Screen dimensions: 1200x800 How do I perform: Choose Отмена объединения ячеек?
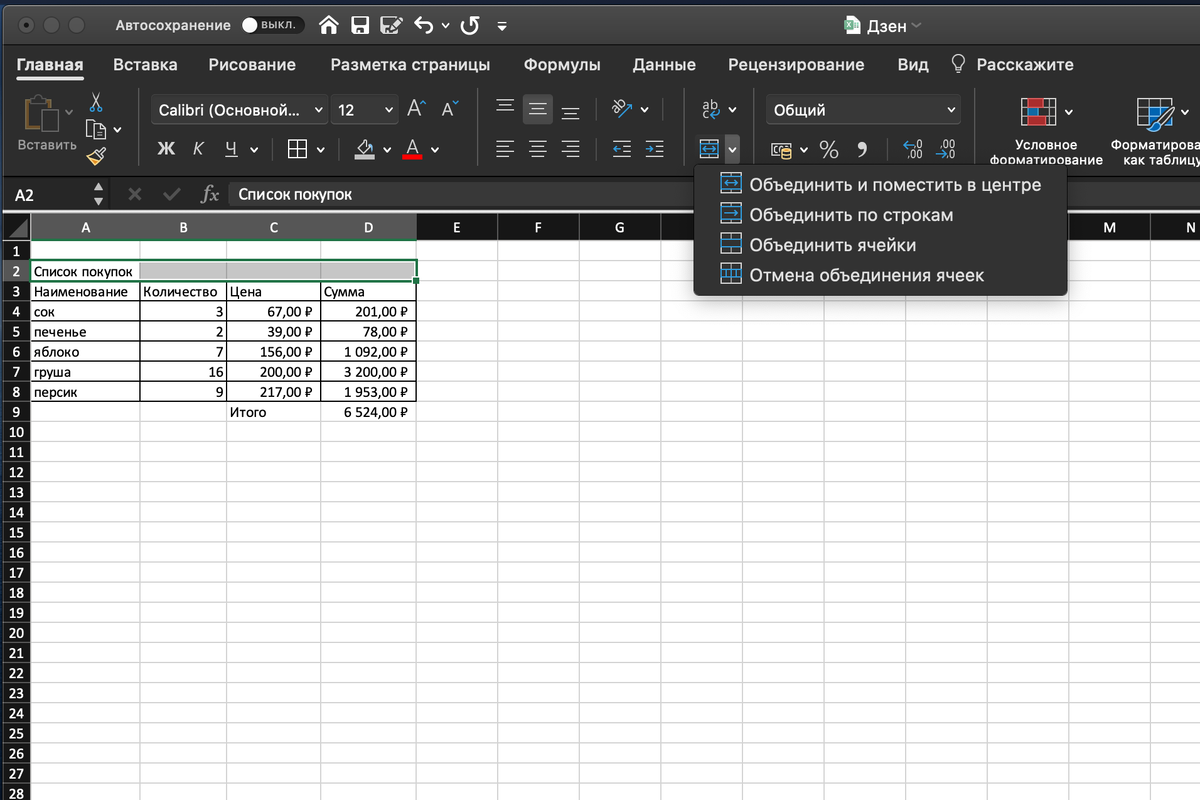(881, 275)
